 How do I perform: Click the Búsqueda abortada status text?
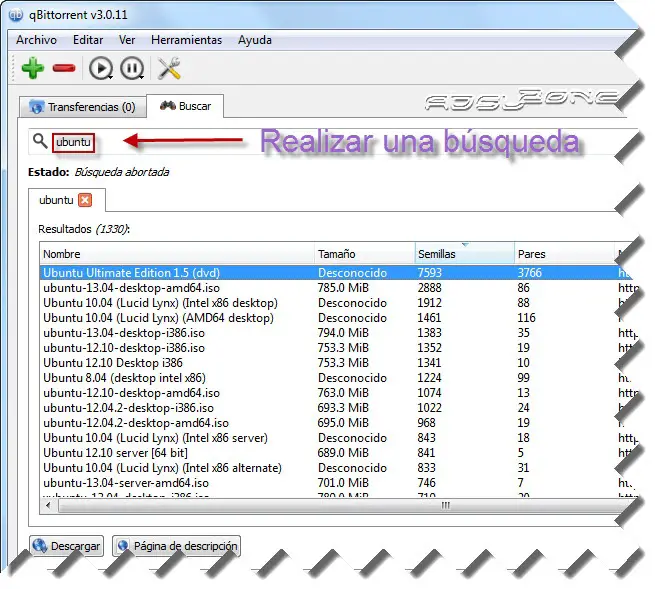click(122, 172)
